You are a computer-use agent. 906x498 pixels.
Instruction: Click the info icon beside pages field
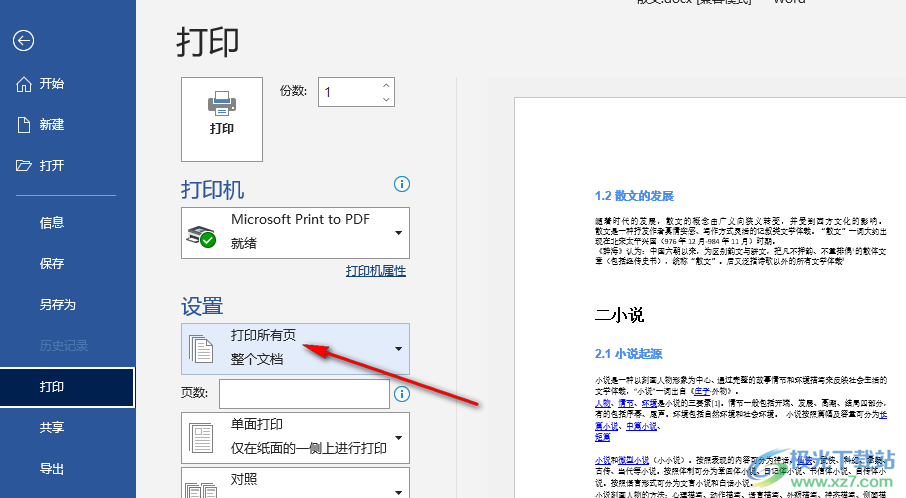tap(402, 394)
